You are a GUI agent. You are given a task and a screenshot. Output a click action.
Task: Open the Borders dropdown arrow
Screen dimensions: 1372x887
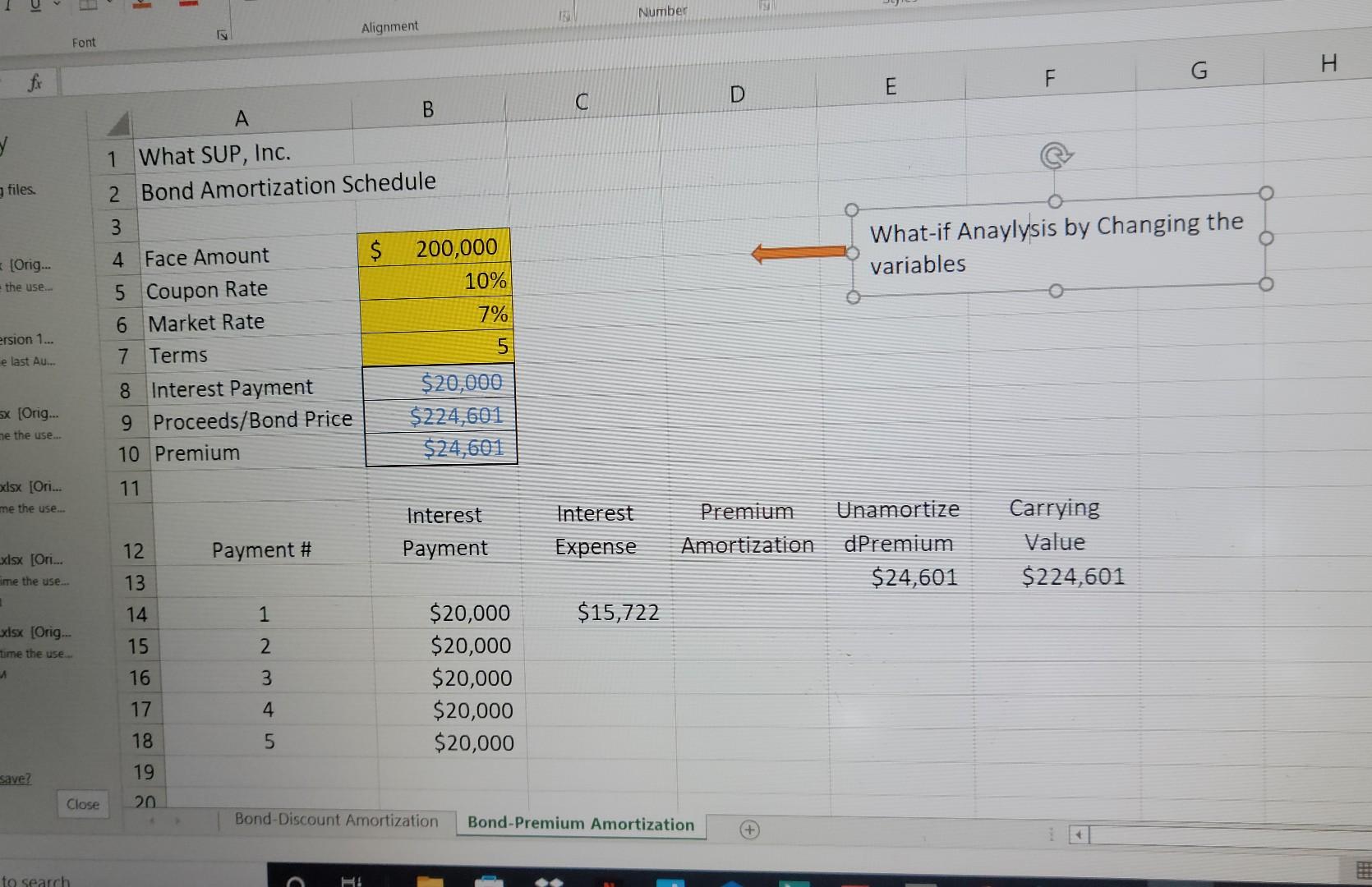(110, 4)
